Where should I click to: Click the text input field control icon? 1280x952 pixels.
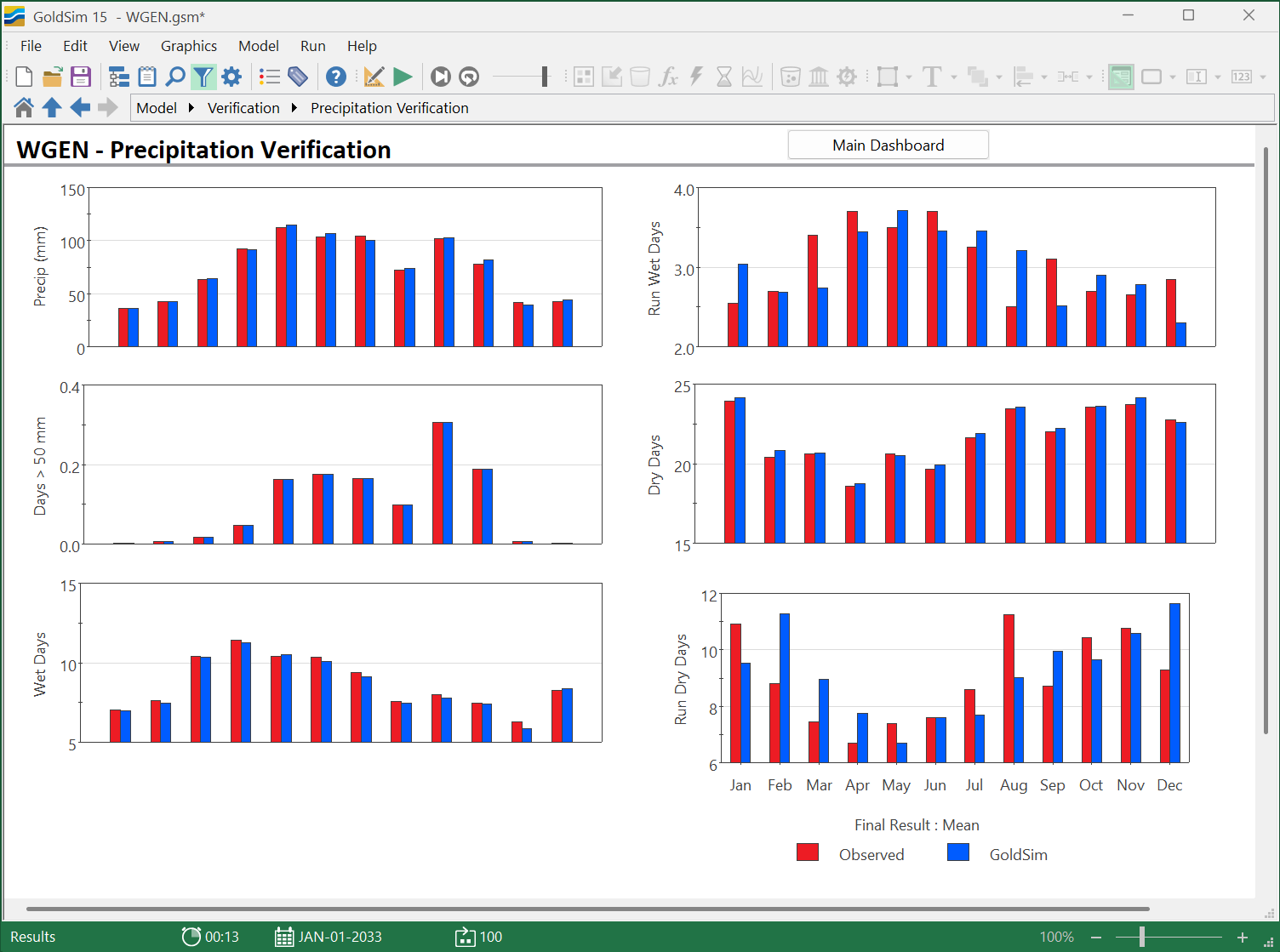[x=1197, y=77]
